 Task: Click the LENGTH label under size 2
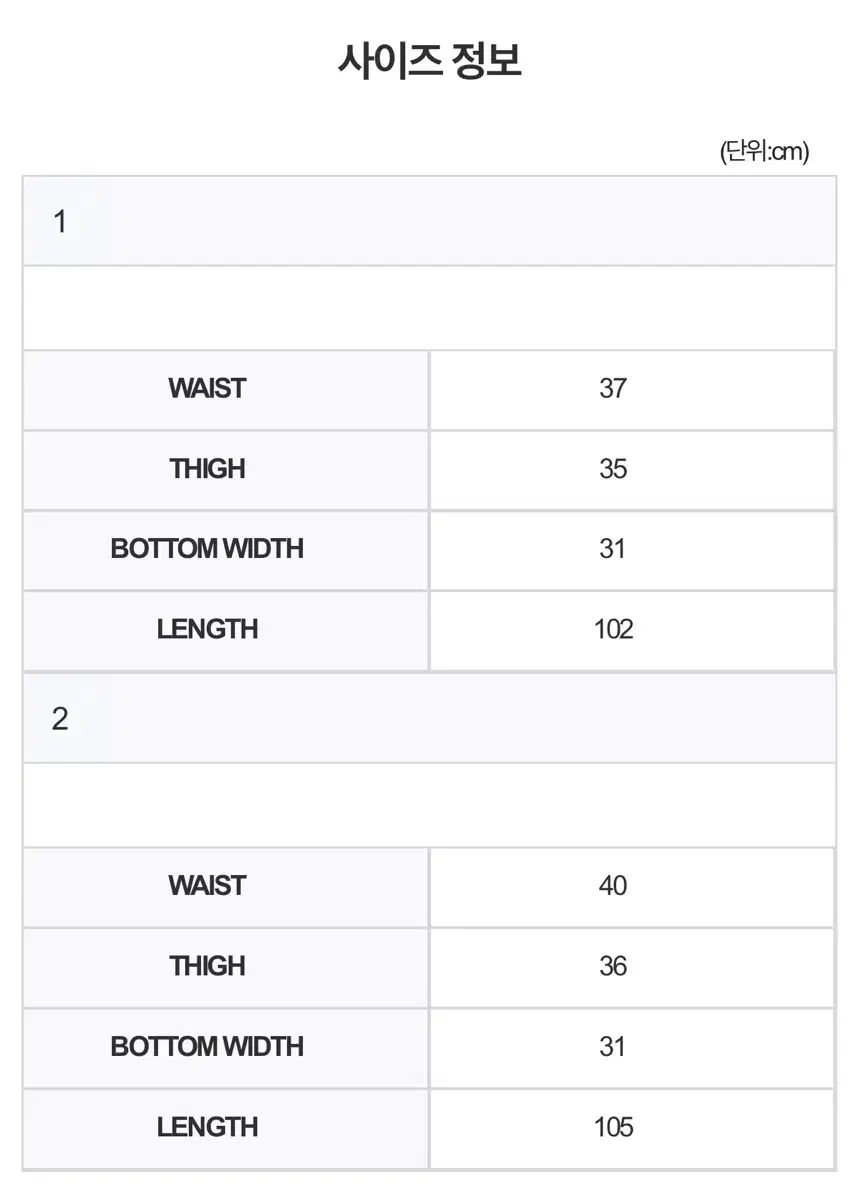tap(207, 1127)
